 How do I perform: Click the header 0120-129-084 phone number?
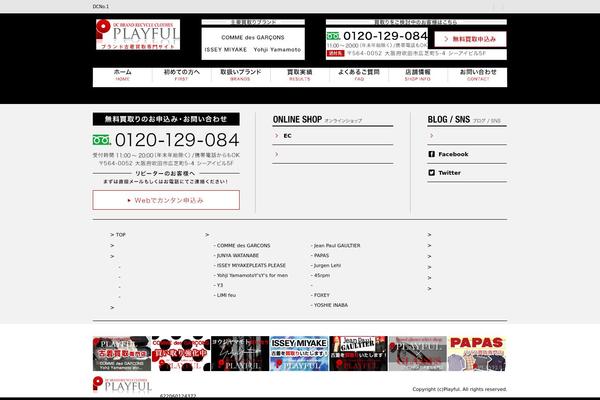pos(385,36)
